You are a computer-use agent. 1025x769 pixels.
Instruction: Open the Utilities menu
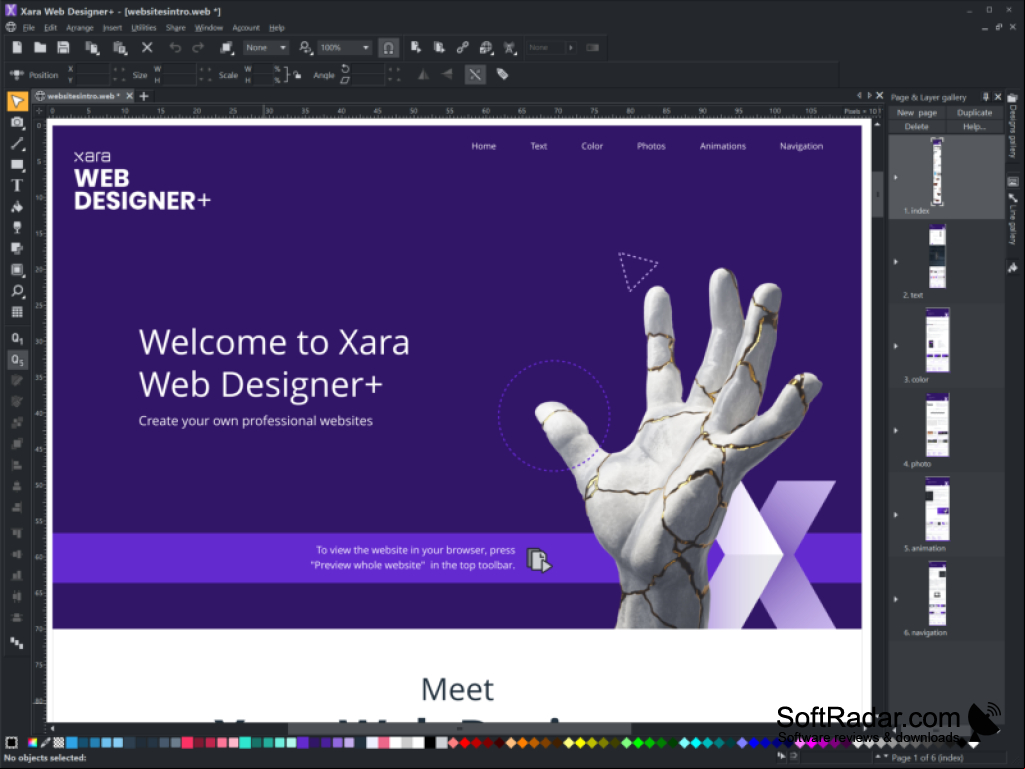tap(144, 28)
